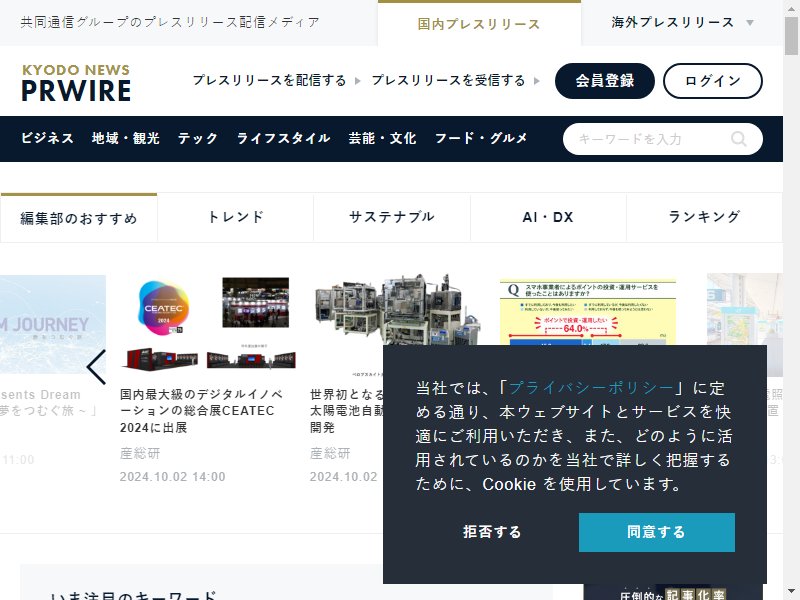Click the page vertical scrollbar thumb
The image size is (800, 600).
[791, 37]
